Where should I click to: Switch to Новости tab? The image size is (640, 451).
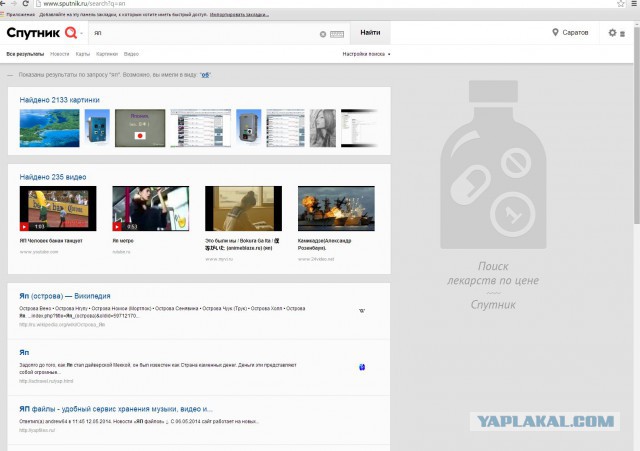tap(60, 54)
